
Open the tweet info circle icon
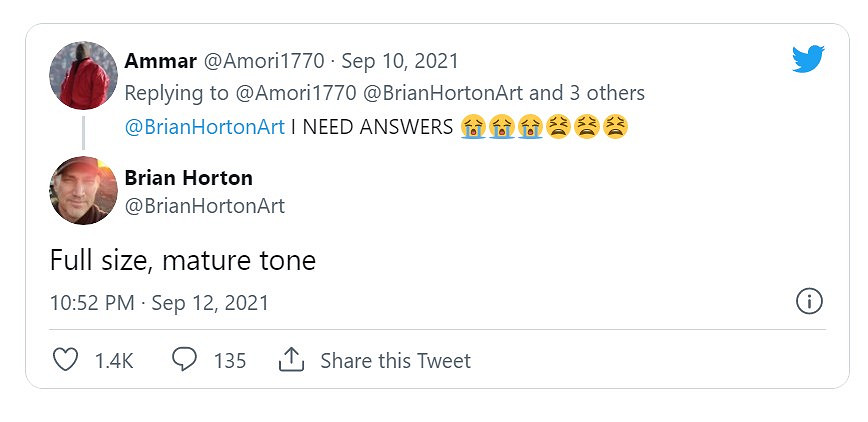(808, 301)
